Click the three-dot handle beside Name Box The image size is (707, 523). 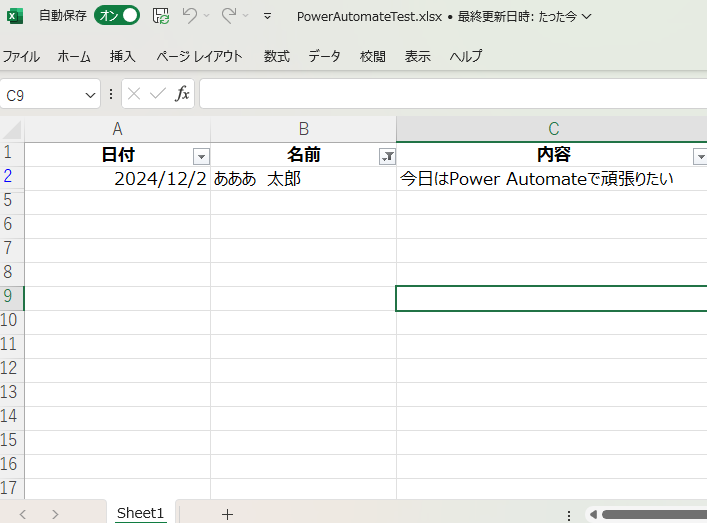[110, 94]
